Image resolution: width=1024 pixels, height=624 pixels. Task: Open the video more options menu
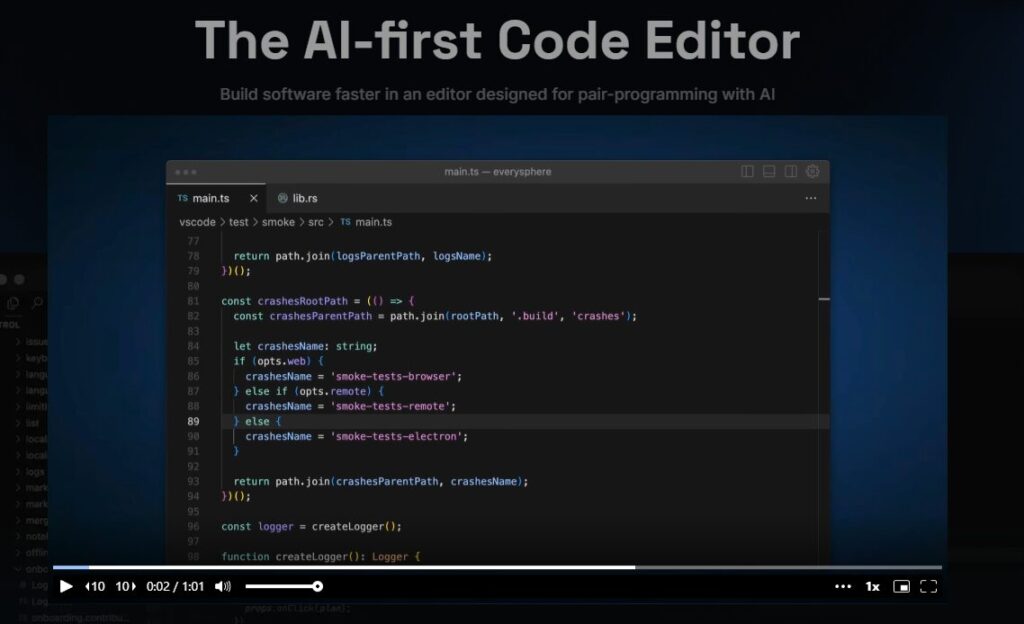tap(843, 586)
